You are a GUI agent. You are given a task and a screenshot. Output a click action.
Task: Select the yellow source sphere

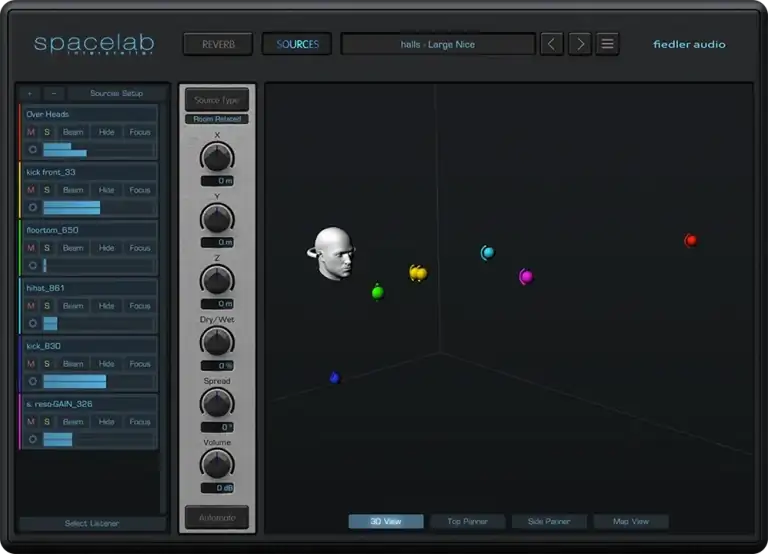(418, 273)
